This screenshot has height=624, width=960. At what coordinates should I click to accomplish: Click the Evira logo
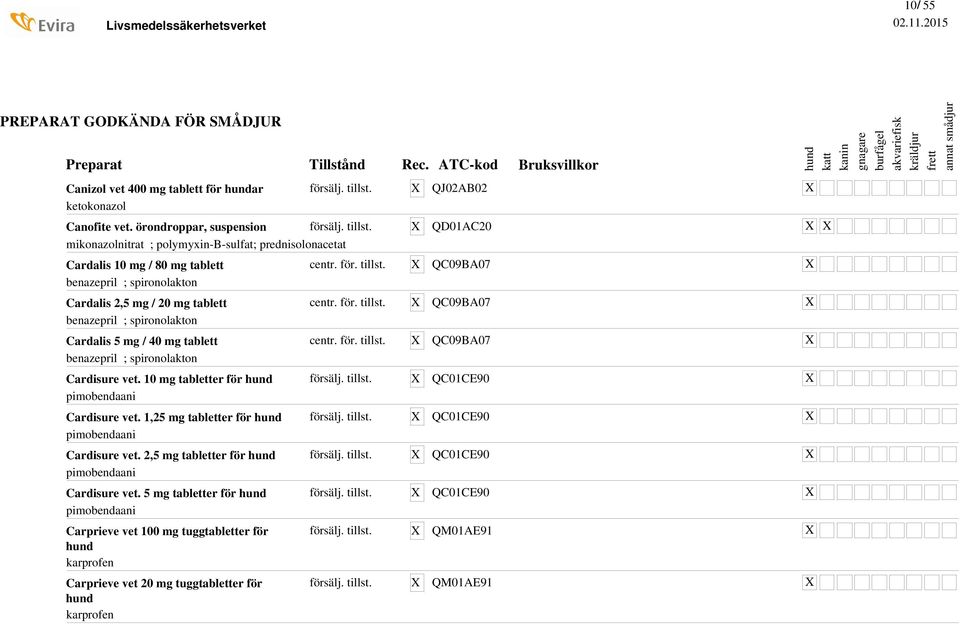coord(42,23)
